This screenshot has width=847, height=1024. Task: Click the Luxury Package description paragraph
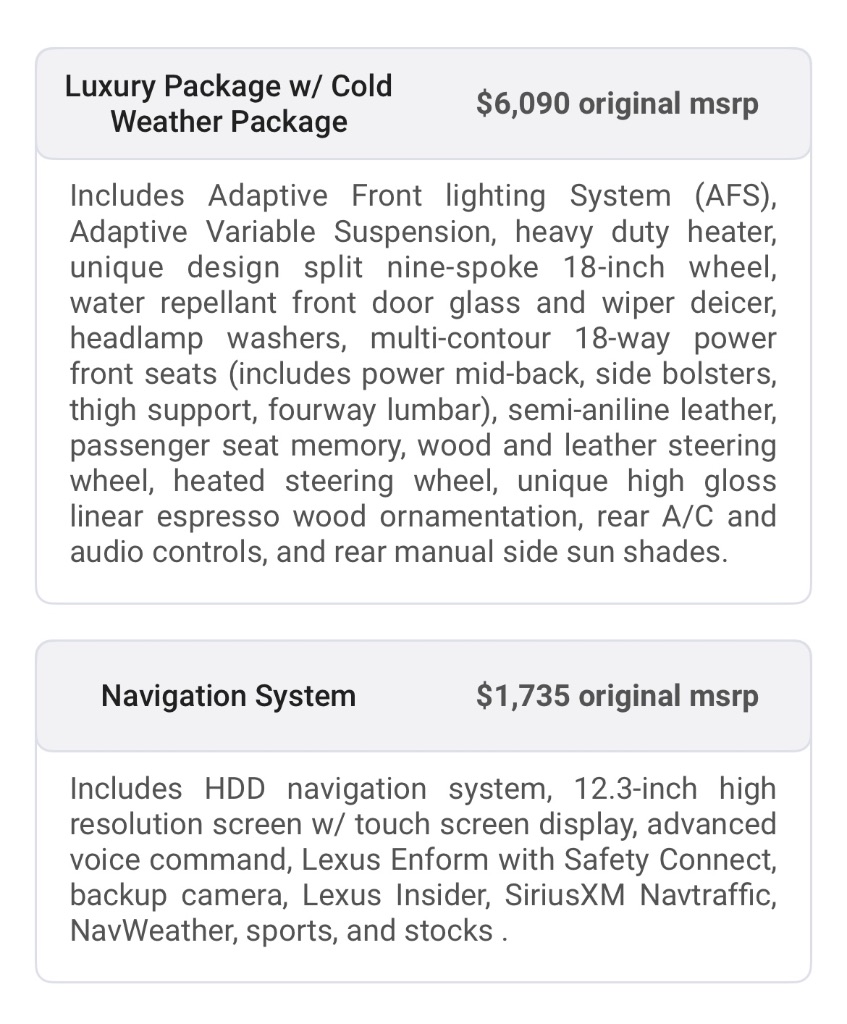tap(422, 375)
